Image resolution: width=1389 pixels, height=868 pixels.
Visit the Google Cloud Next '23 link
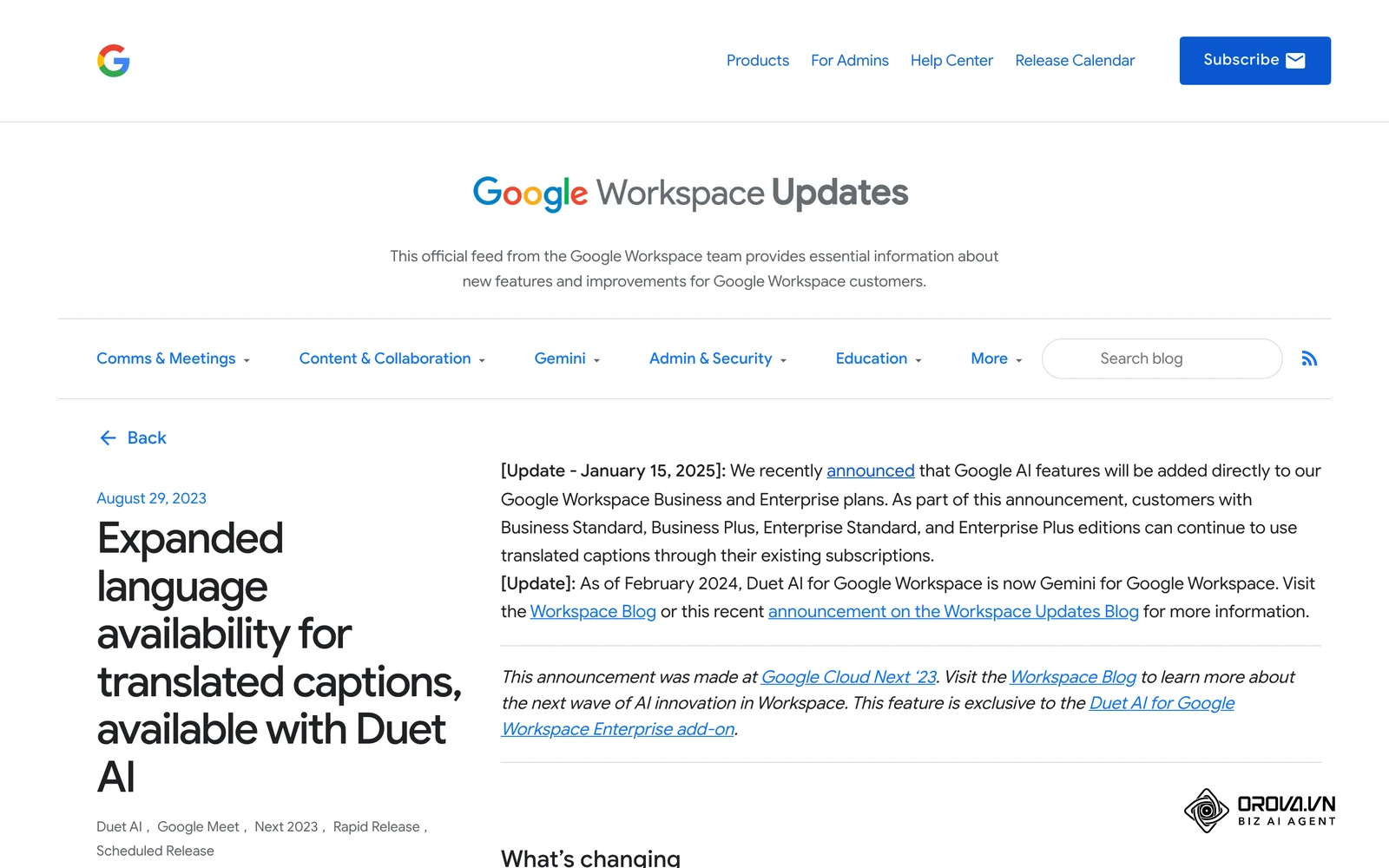pyautogui.click(x=849, y=677)
